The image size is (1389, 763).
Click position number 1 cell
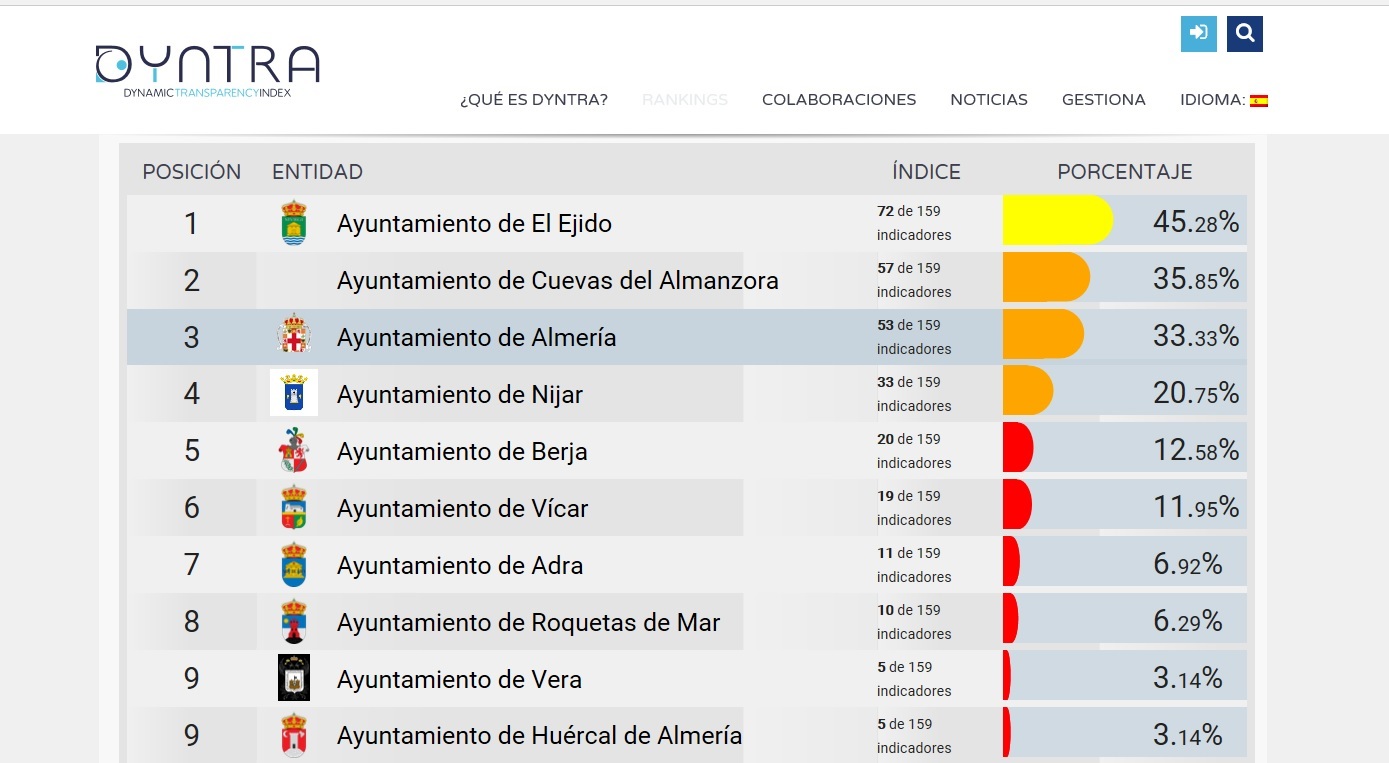[191, 223]
